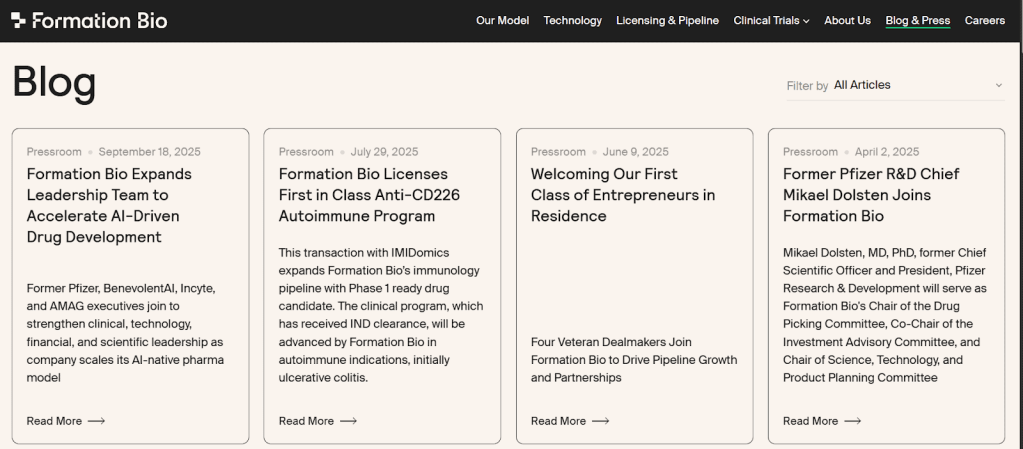Open Welcoming Our First Class article title

622,195
